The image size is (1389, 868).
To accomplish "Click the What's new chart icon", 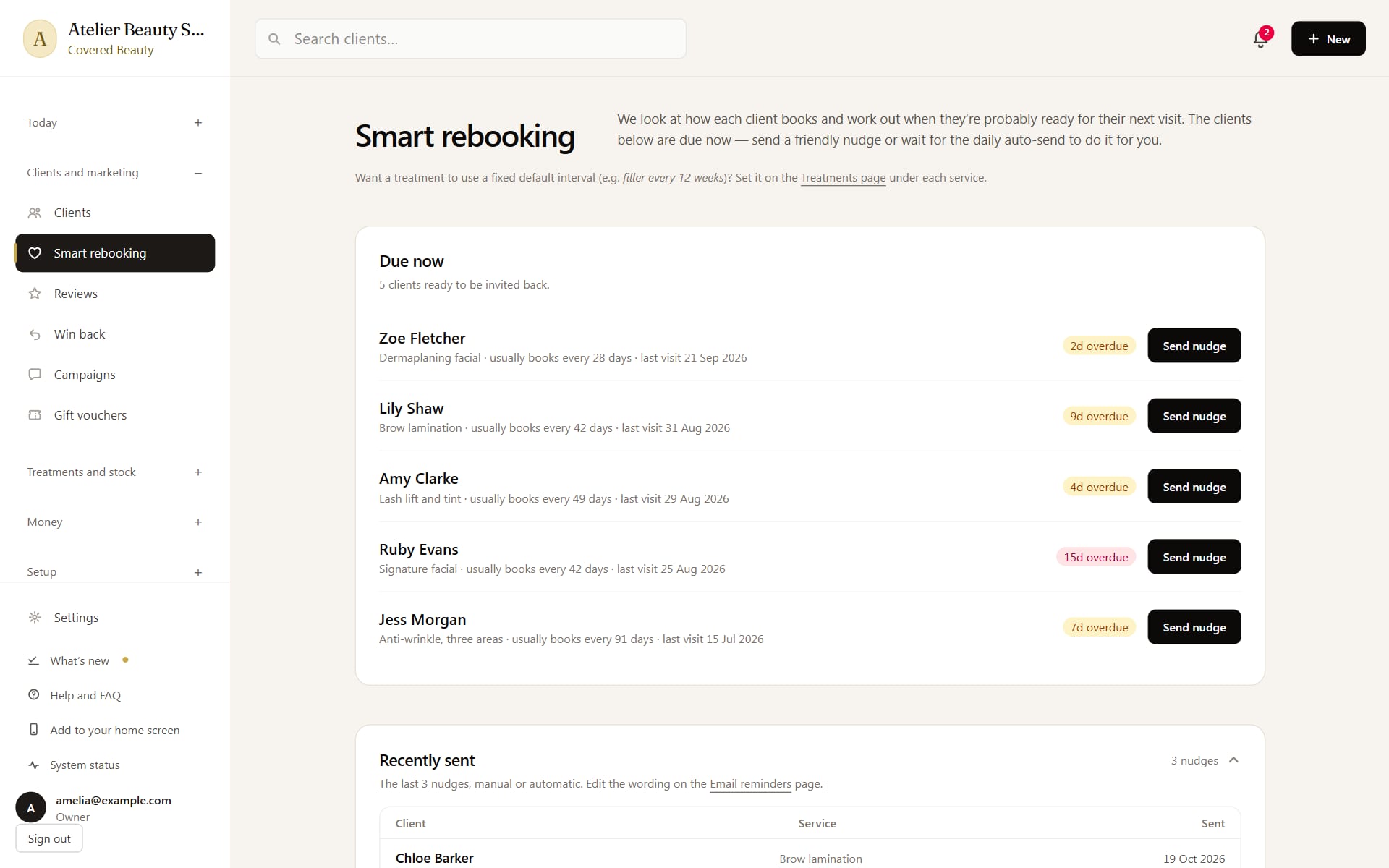I will coord(33,660).
